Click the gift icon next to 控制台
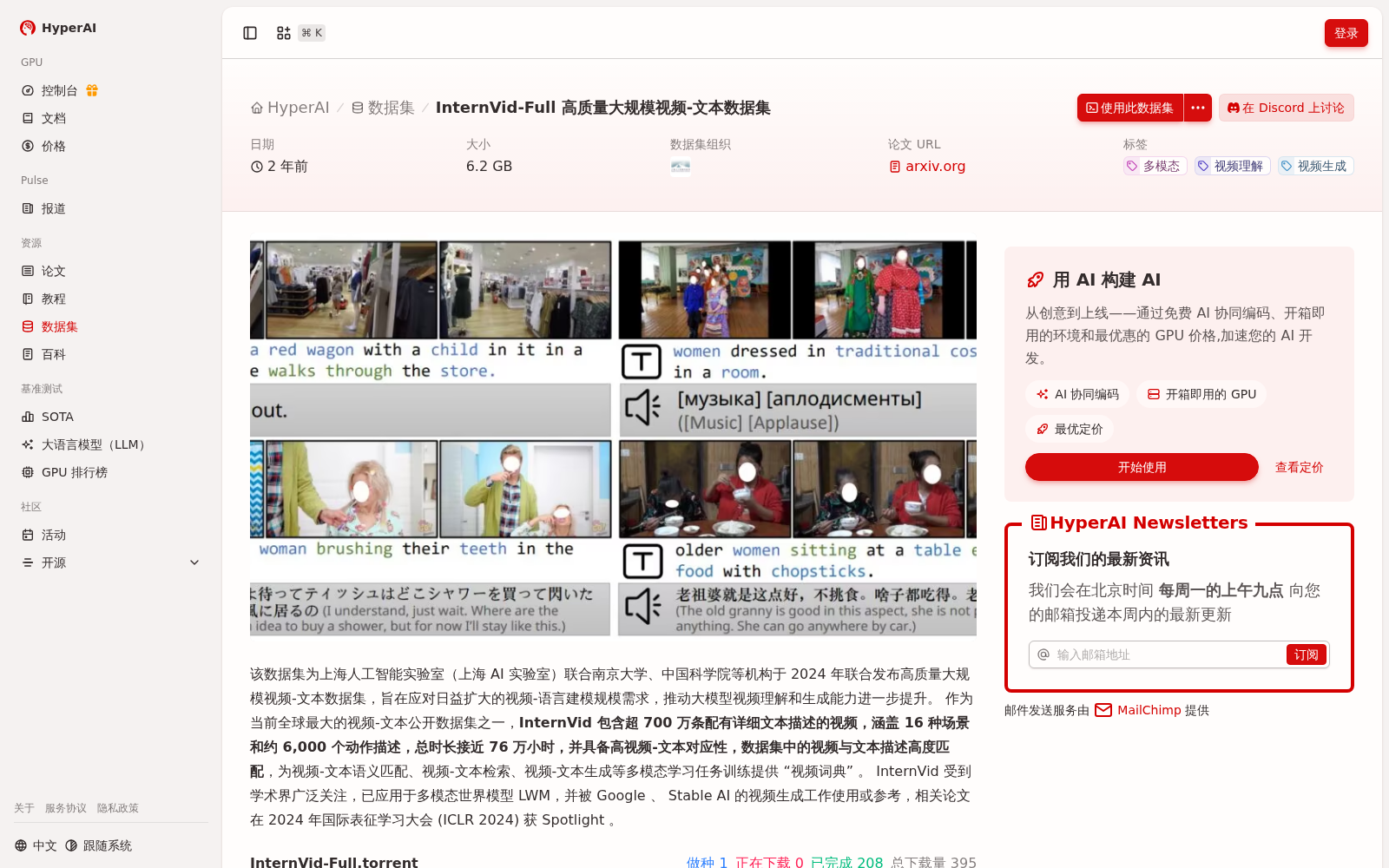Viewport: 1389px width, 868px height. 92,90
